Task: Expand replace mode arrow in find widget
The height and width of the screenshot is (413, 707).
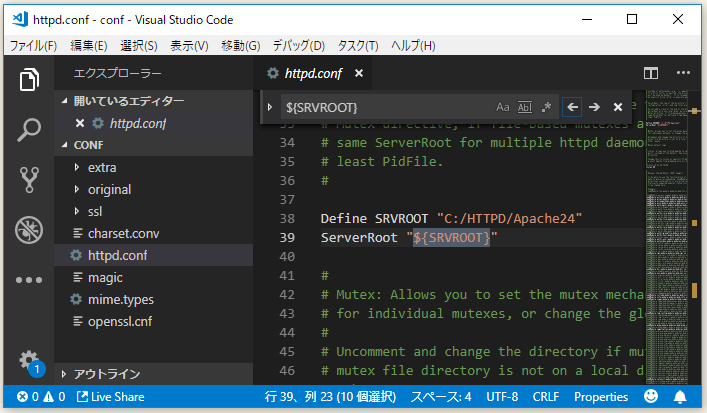Action: pyautogui.click(x=270, y=107)
